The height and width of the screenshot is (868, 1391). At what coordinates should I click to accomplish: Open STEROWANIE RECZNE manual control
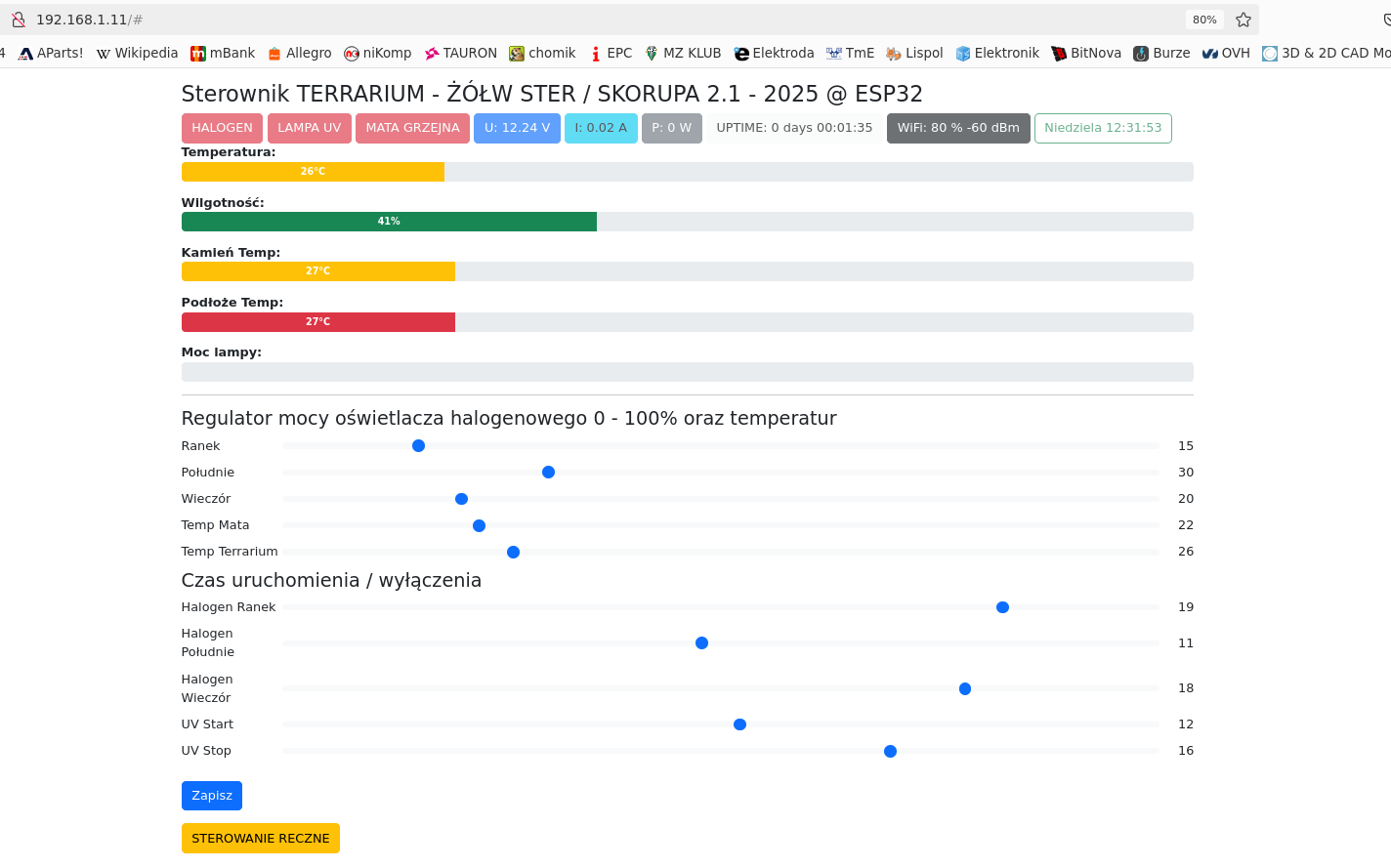point(261,838)
